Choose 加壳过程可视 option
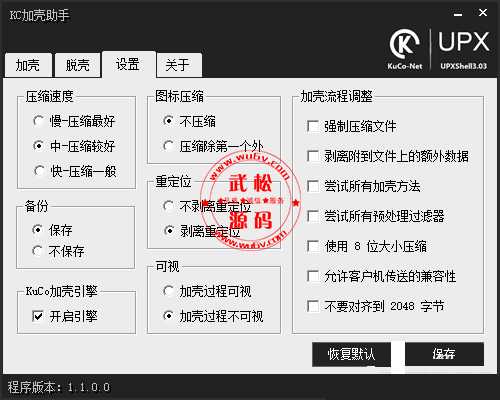This screenshot has width=500, height=400. pos(207,291)
